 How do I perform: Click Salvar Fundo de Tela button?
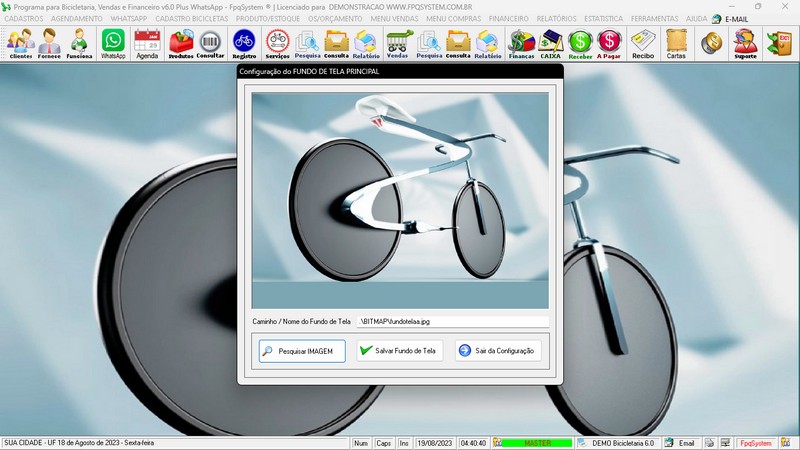[x=399, y=351]
